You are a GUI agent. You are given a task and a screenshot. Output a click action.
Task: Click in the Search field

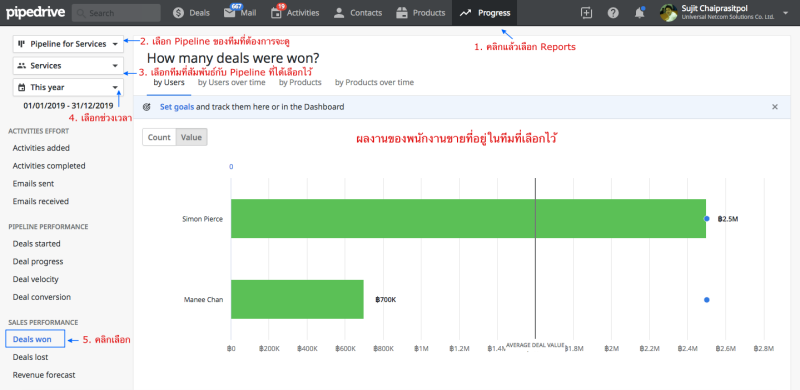click(x=116, y=13)
